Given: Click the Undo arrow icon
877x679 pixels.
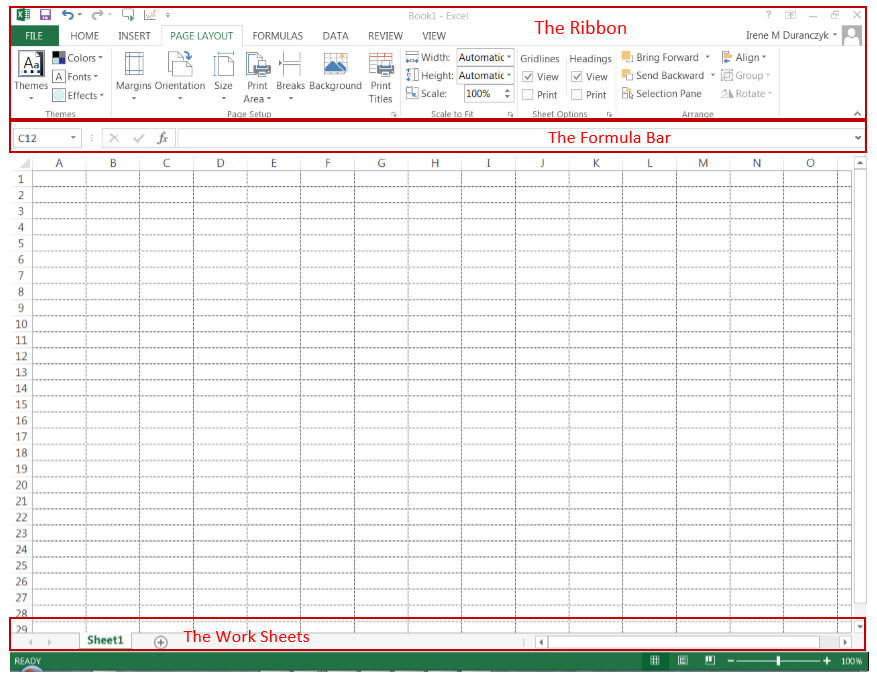Looking at the screenshot, I should click(x=68, y=15).
